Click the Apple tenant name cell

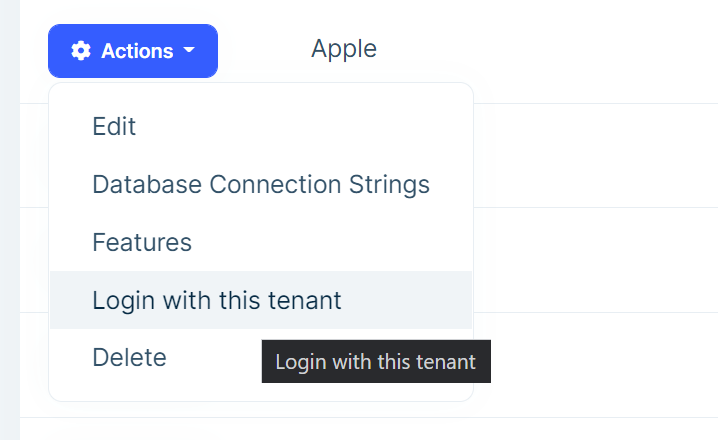[343, 48]
